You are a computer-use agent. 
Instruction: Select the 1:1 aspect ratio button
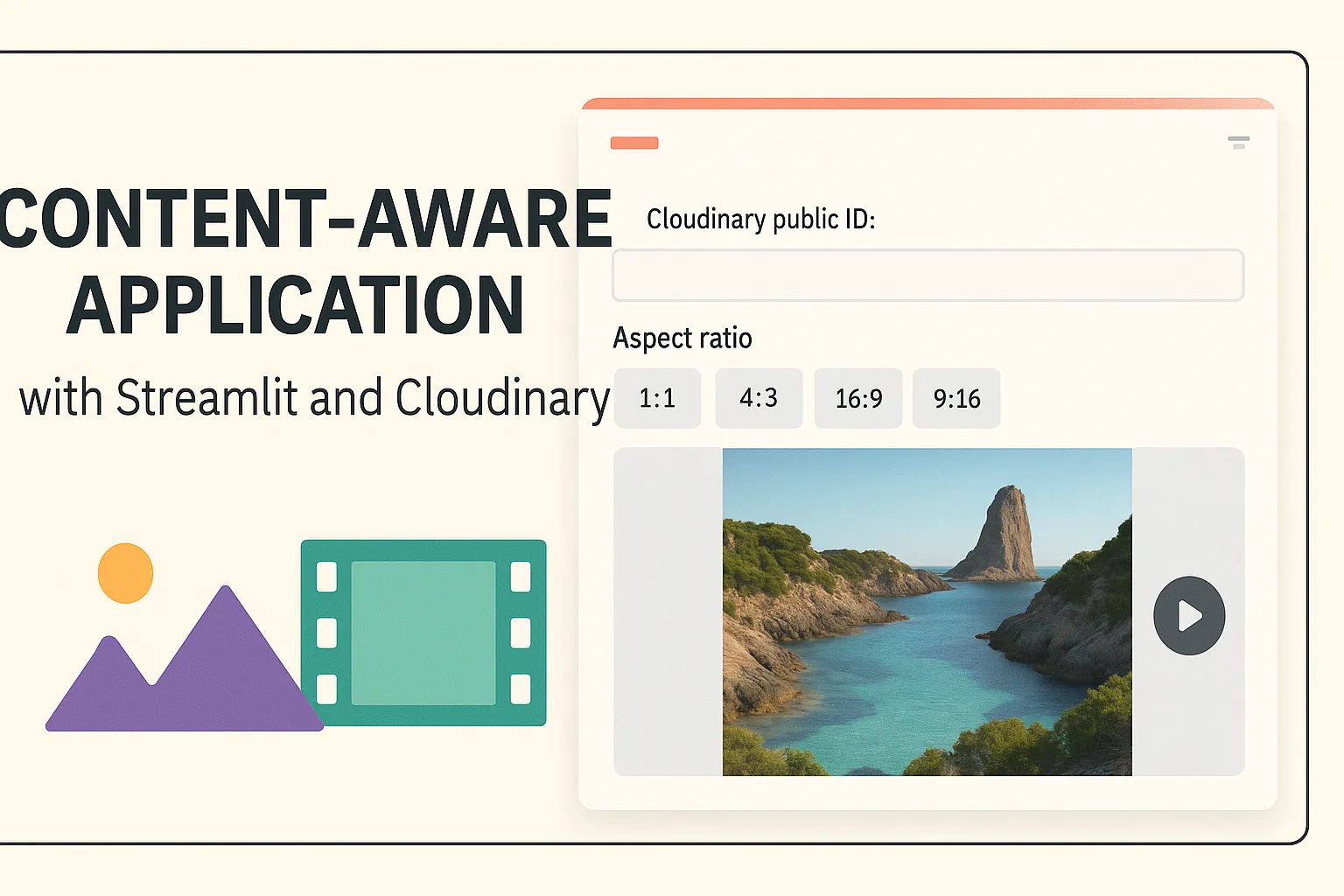point(657,398)
